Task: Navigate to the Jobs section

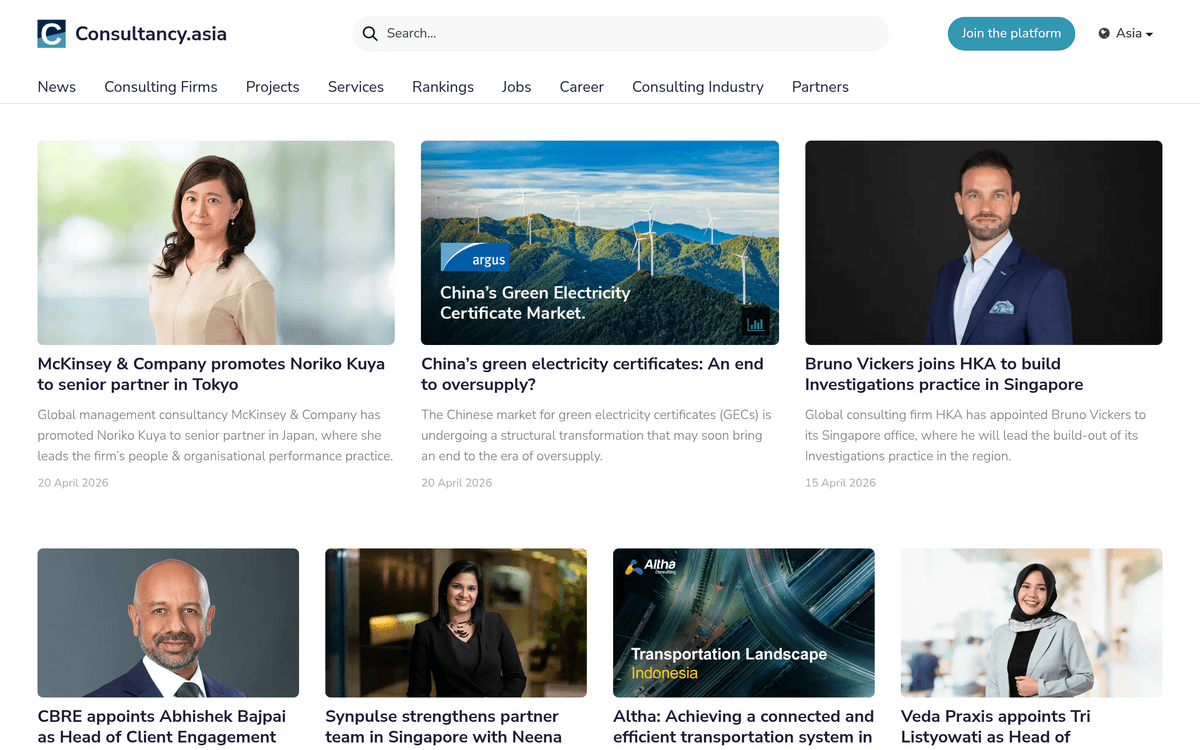Action: (517, 87)
